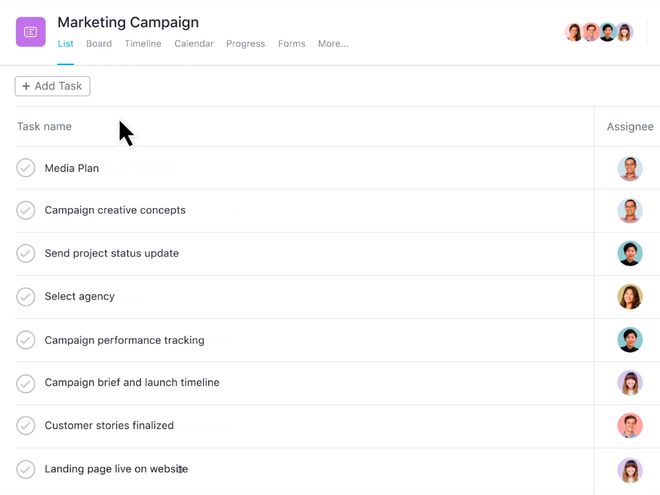Click the Add Task button
The width and height of the screenshot is (660, 495).
tap(53, 86)
